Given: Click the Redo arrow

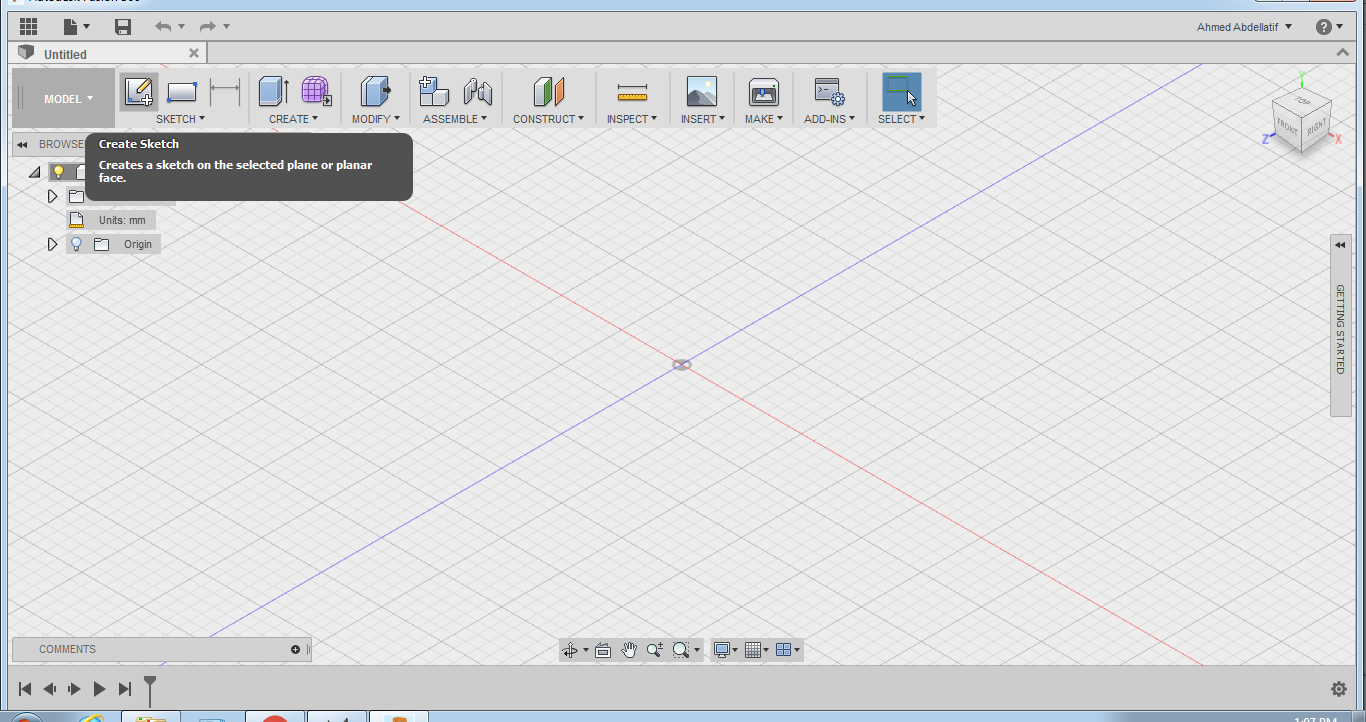Looking at the screenshot, I should (x=208, y=26).
